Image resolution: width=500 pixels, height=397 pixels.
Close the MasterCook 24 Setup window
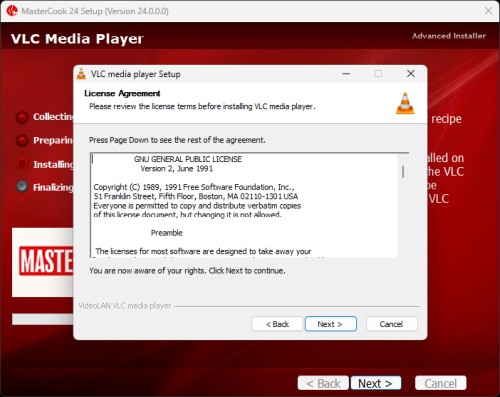488,11
